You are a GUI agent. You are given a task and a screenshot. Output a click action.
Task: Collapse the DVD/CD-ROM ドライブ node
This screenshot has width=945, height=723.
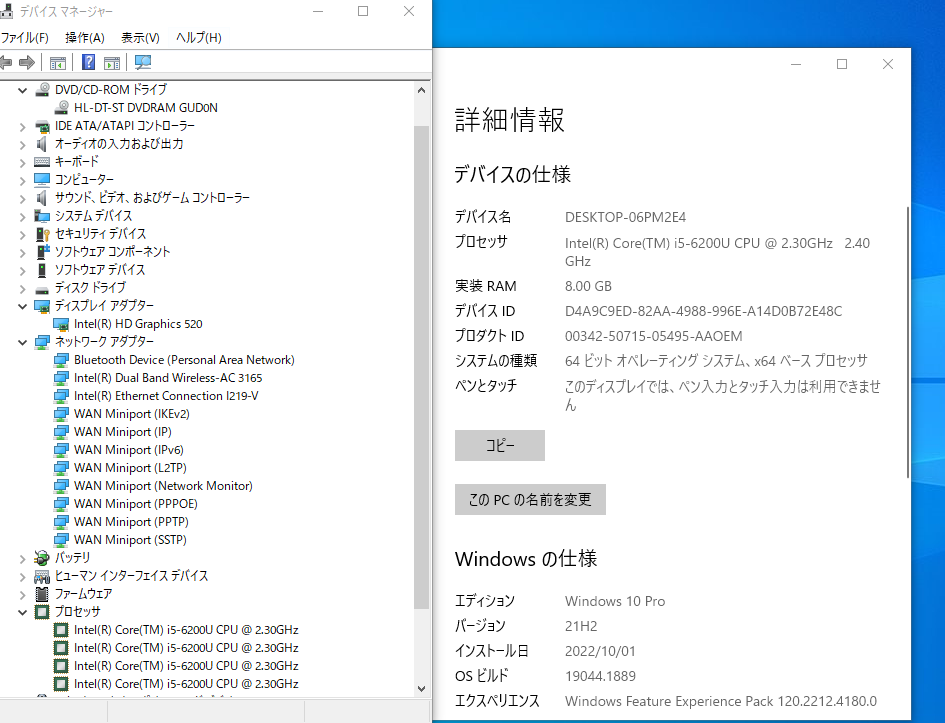22,90
